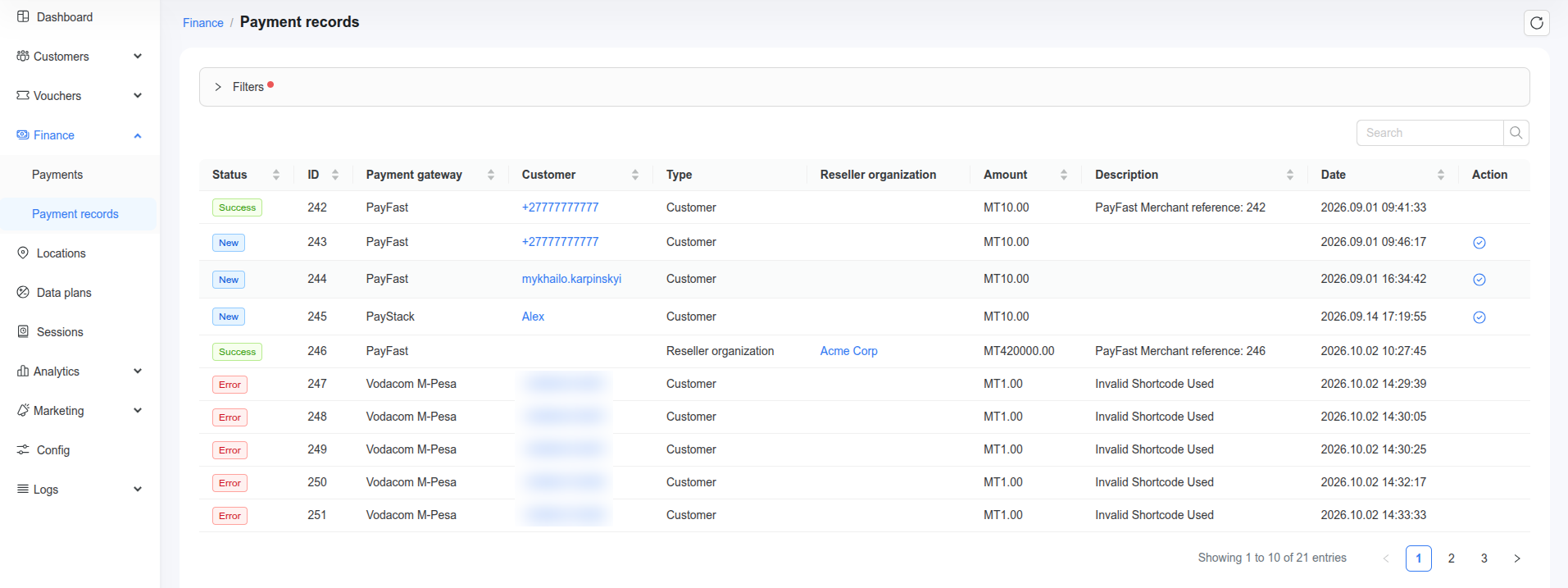Click the Vouchers ticket icon
Viewport: 1568px width, 588px height.
pyautogui.click(x=23, y=95)
